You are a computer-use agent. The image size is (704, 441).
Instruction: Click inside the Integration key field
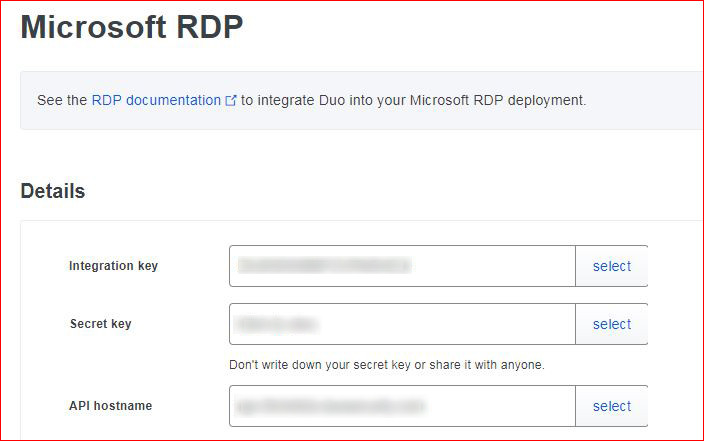402,266
